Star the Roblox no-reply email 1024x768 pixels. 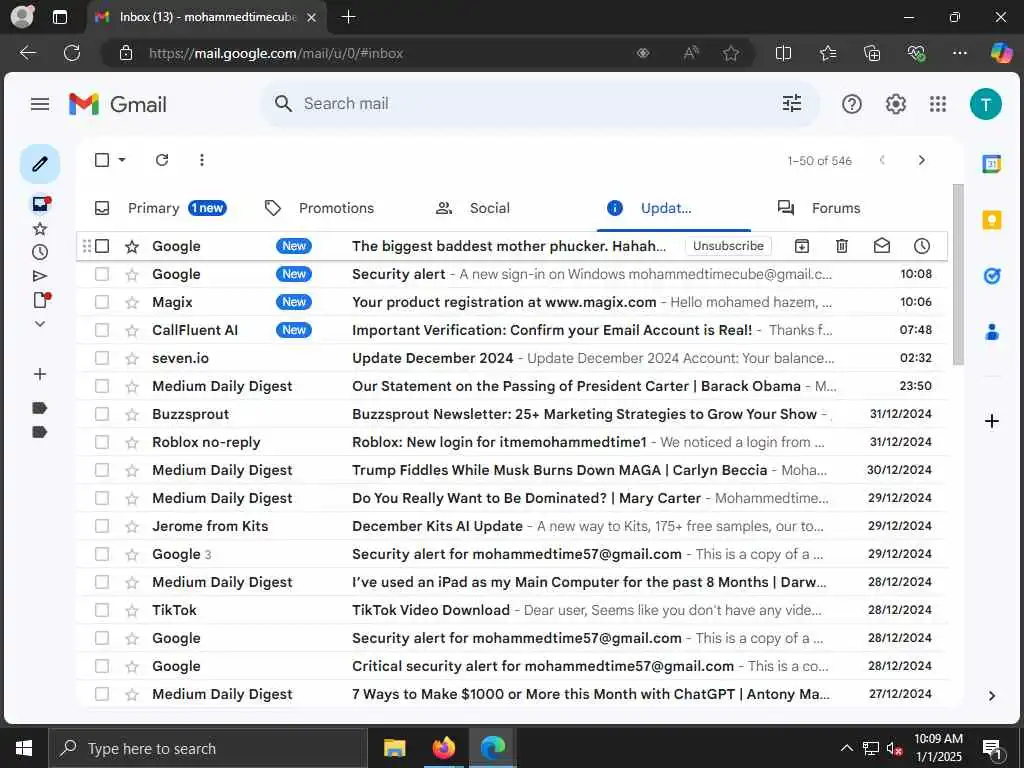[x=132, y=442]
